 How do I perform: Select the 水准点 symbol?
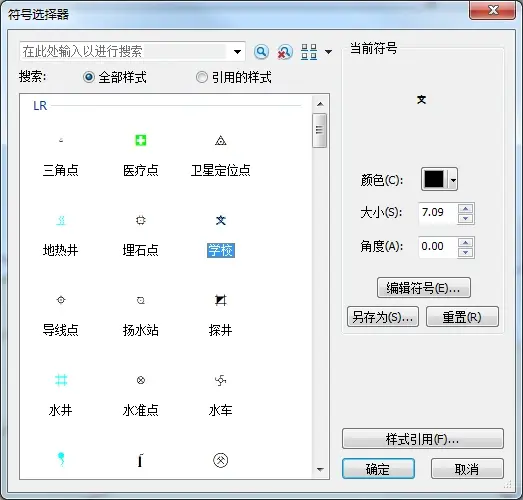click(141, 380)
